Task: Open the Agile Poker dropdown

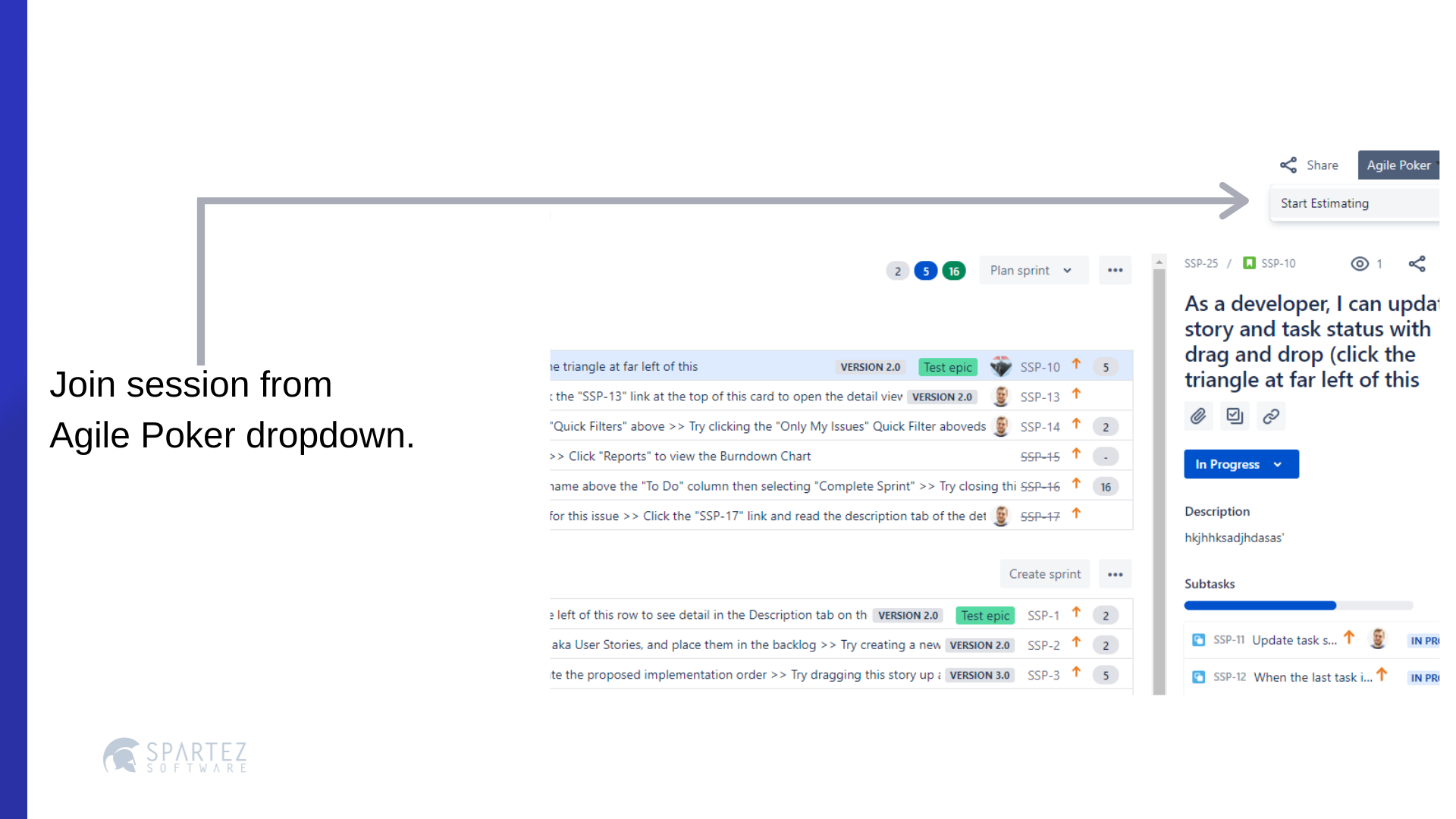Action: 1398,165
